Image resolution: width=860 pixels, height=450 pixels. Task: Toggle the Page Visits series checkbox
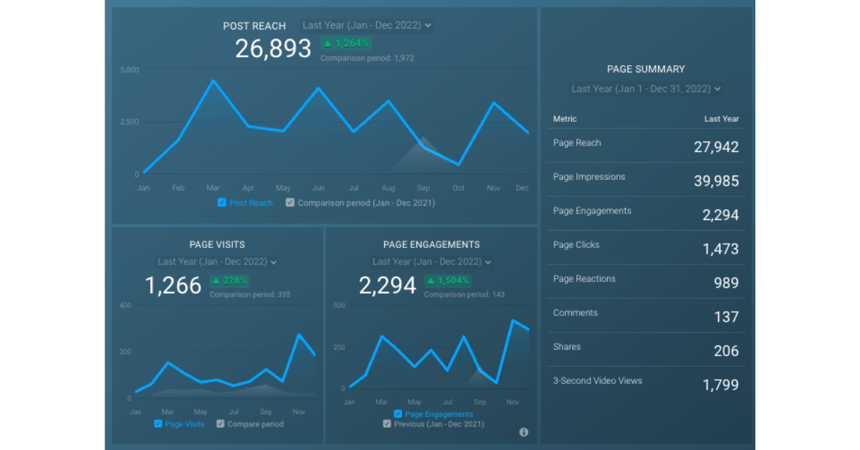(158, 424)
